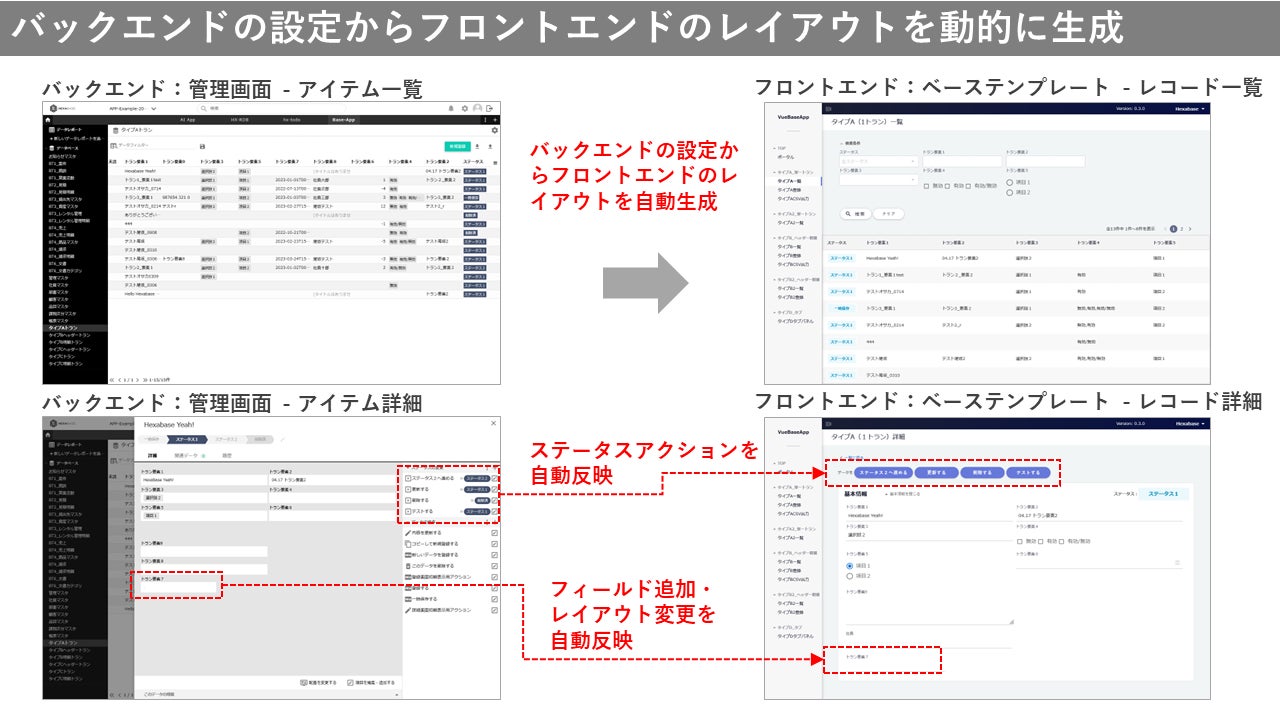The width and height of the screenshot is (1280, 720).
Task: Save data filter with floppy icon
Action: click(x=202, y=147)
